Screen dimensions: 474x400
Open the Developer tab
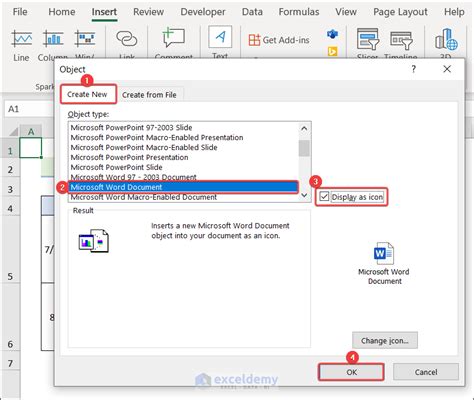203,12
